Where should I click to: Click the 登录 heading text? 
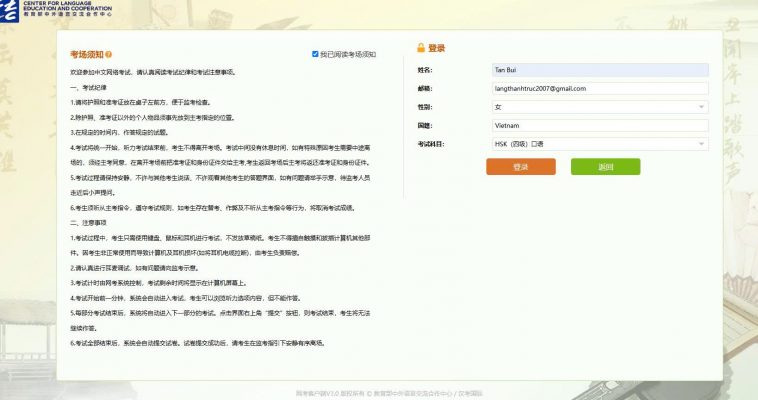tap(437, 48)
